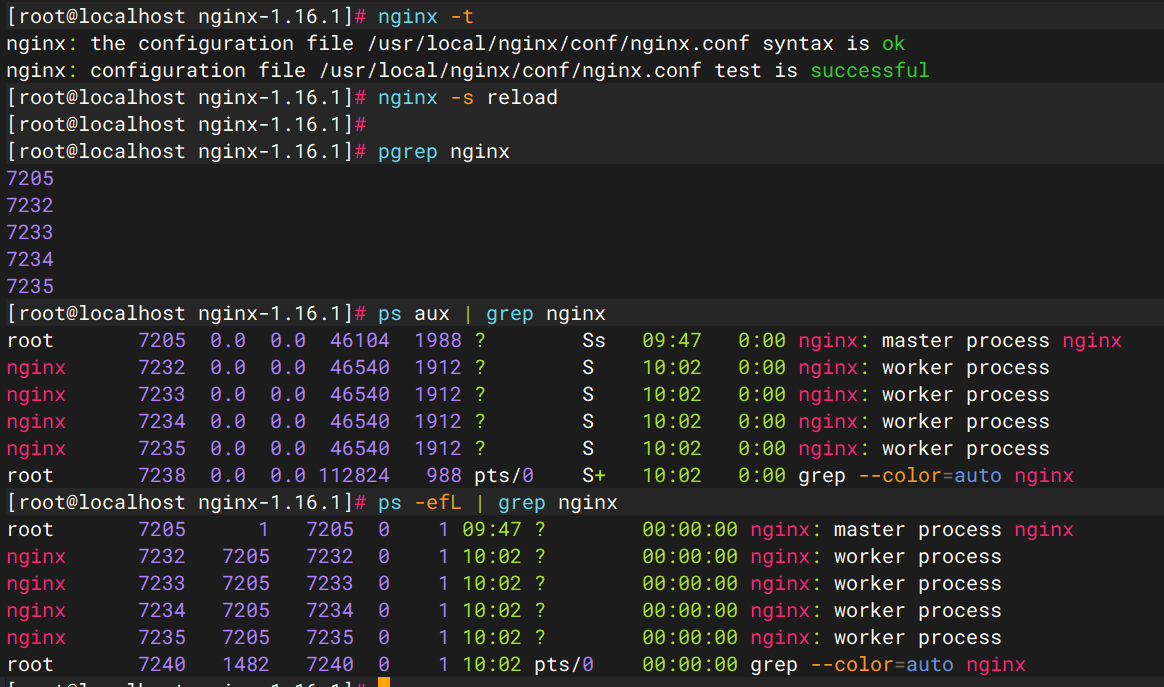Click the 'Ss' process state
The height and width of the screenshot is (687, 1164).
(x=594, y=340)
